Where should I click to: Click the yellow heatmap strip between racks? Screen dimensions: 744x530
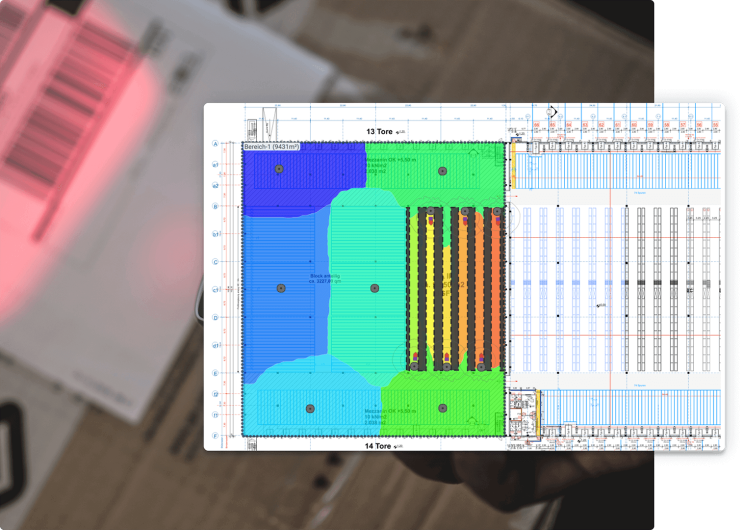click(430, 290)
